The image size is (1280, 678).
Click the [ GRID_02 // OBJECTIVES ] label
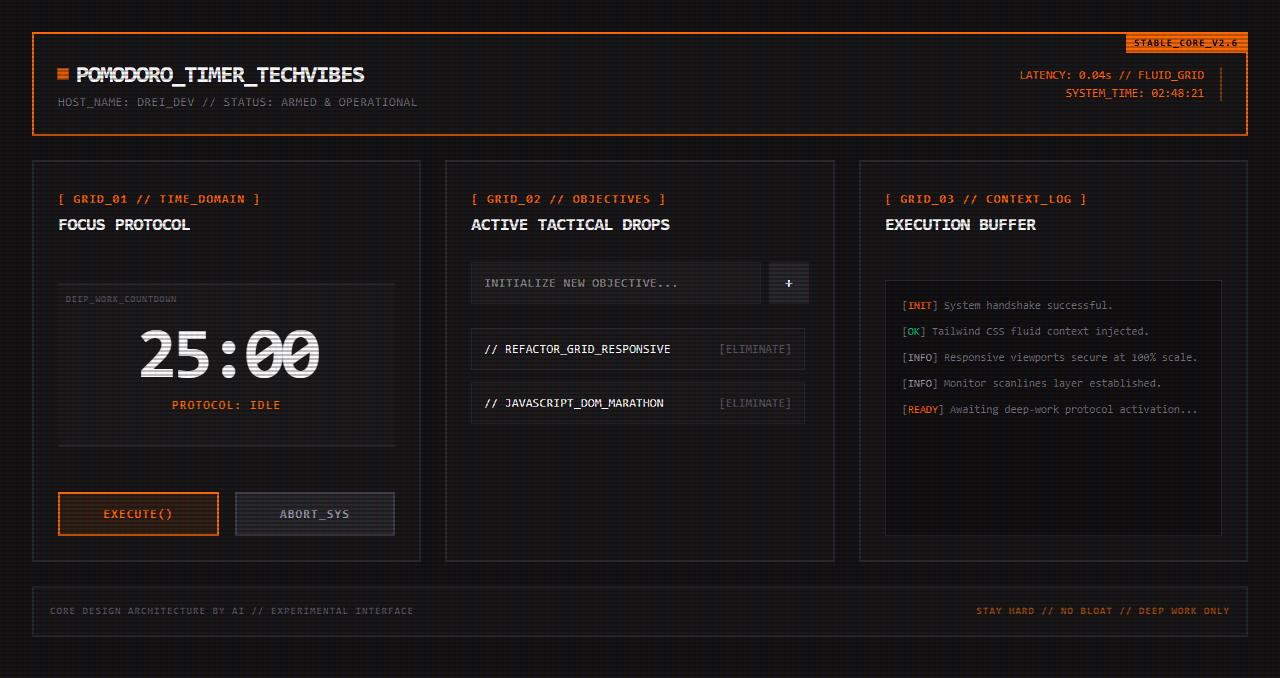tap(568, 199)
